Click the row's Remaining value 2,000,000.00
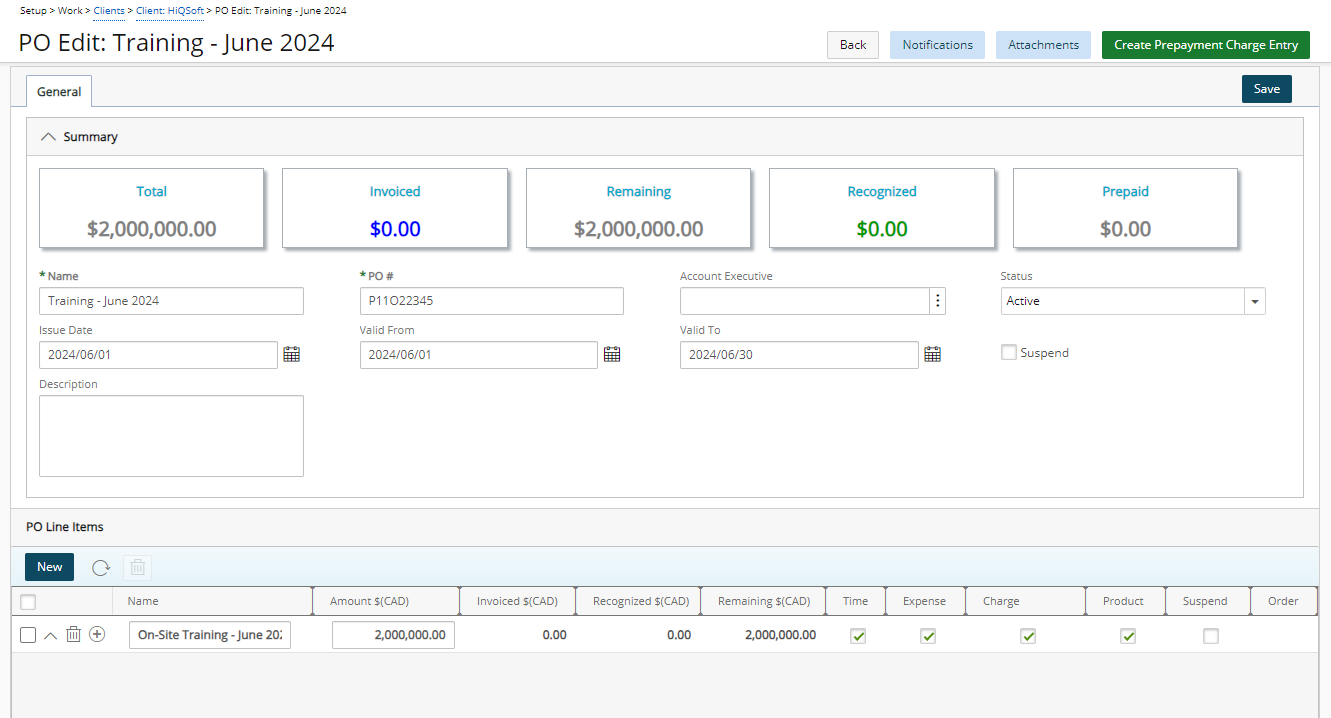This screenshot has width=1331, height=718. click(x=780, y=635)
